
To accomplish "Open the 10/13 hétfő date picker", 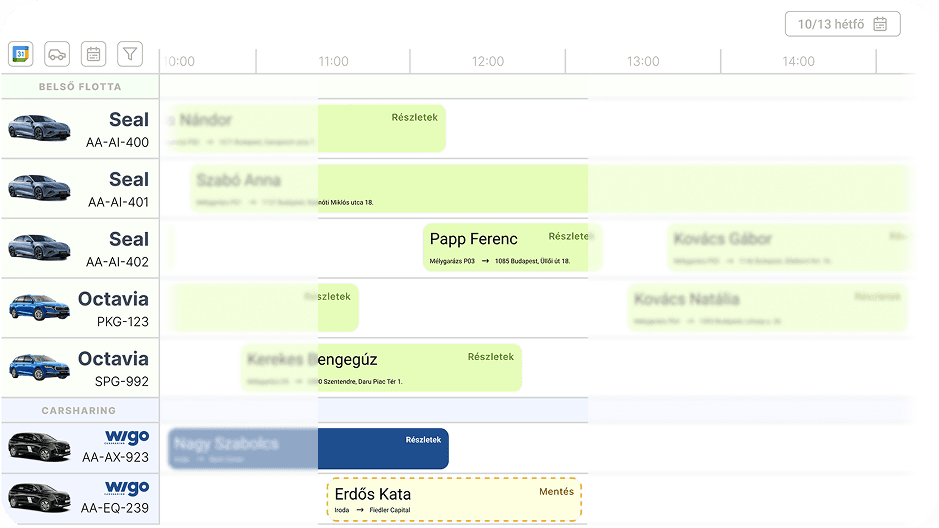I will [x=831, y=24].
